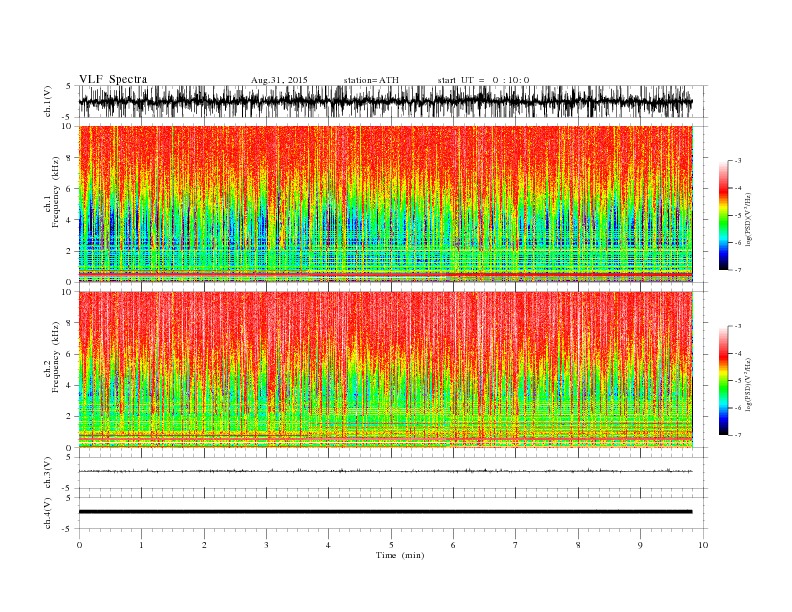The image size is (792, 612).
Task: Click the ch.2 colorbar "log(PSD)(V²/Hz)" label
Action: 749,384
